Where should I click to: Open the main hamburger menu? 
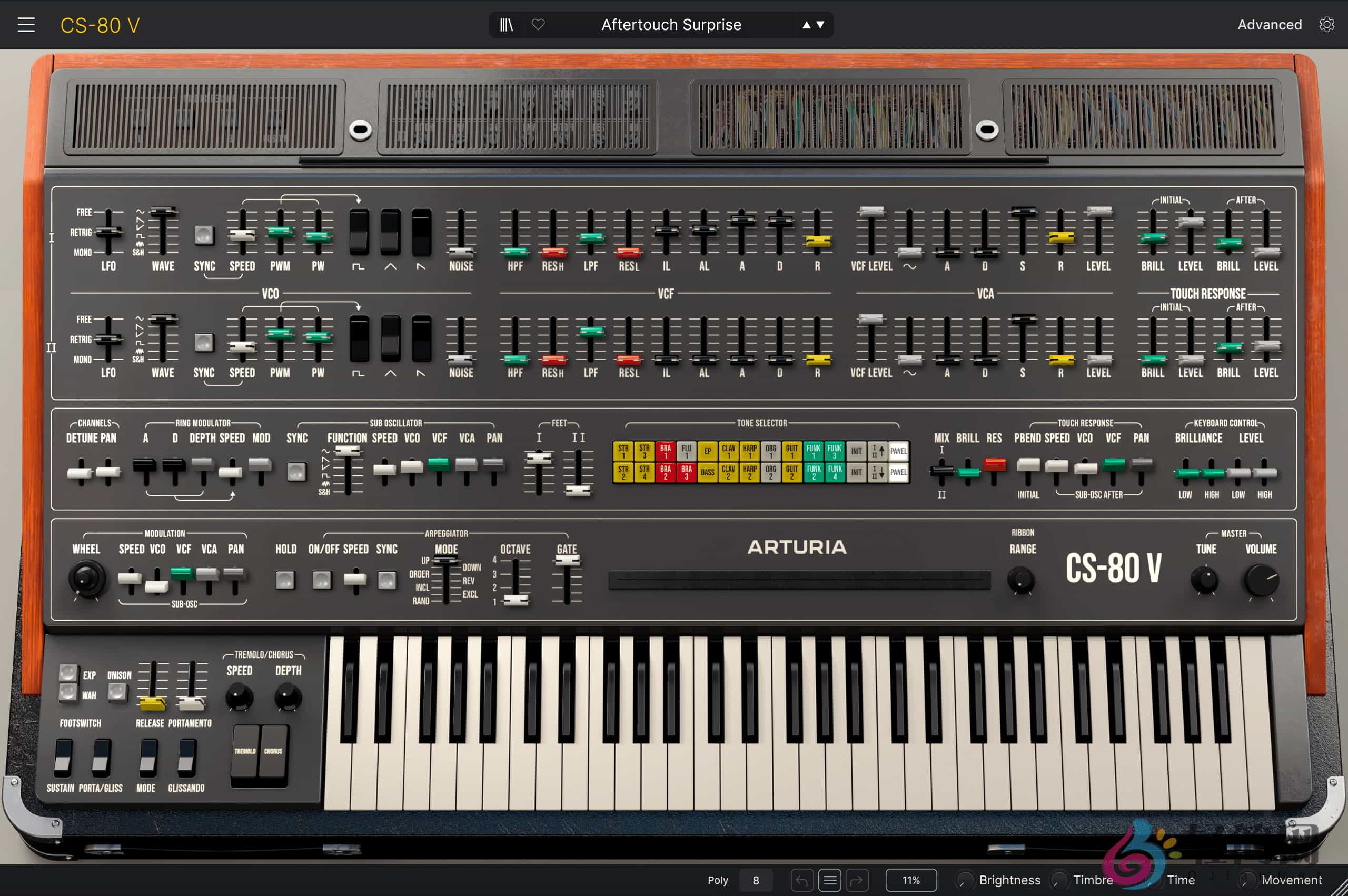(26, 24)
